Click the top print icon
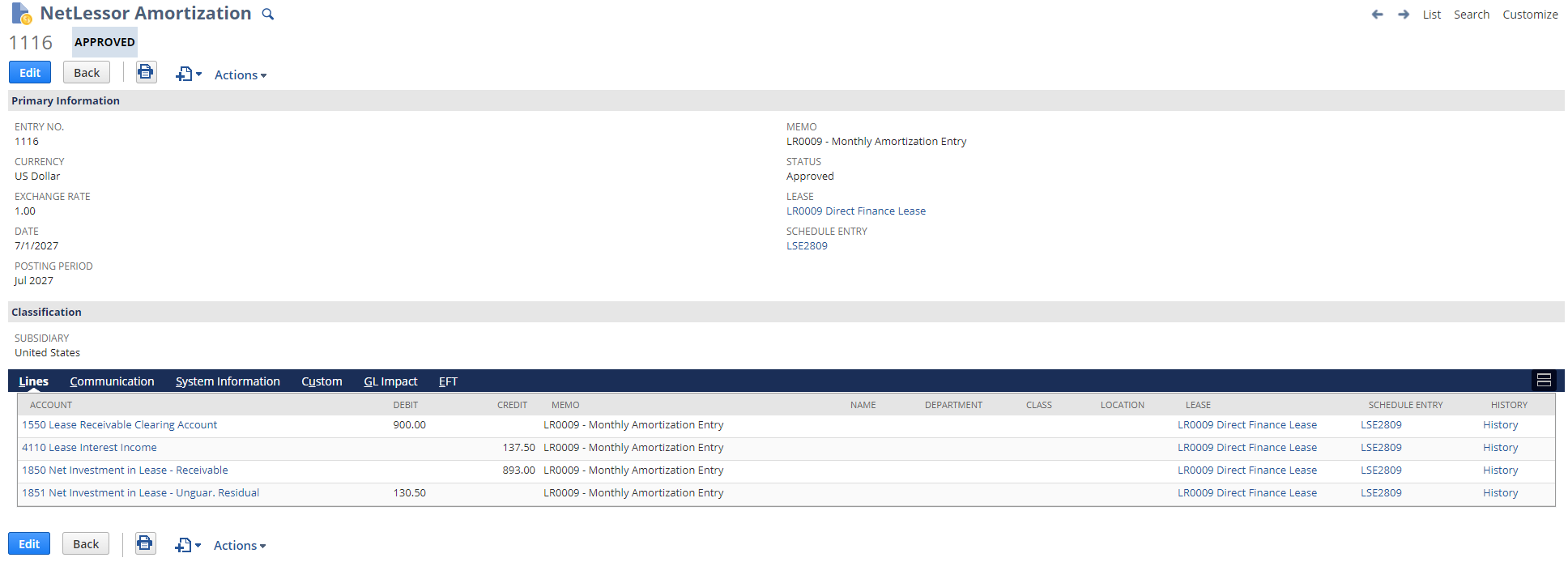Screen dimensions: 1568x562 point(146,73)
